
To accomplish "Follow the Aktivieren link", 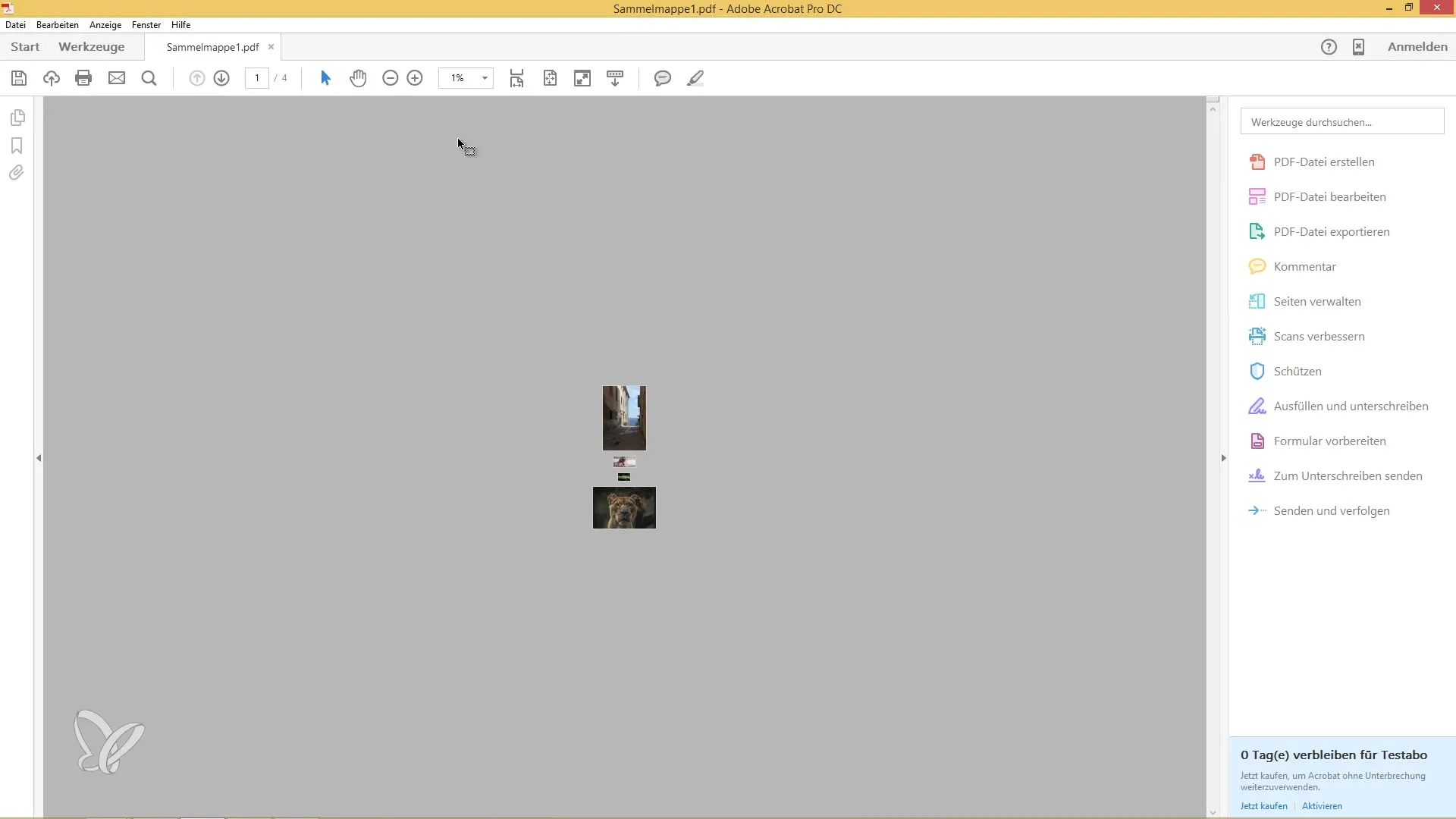I will click(1322, 806).
